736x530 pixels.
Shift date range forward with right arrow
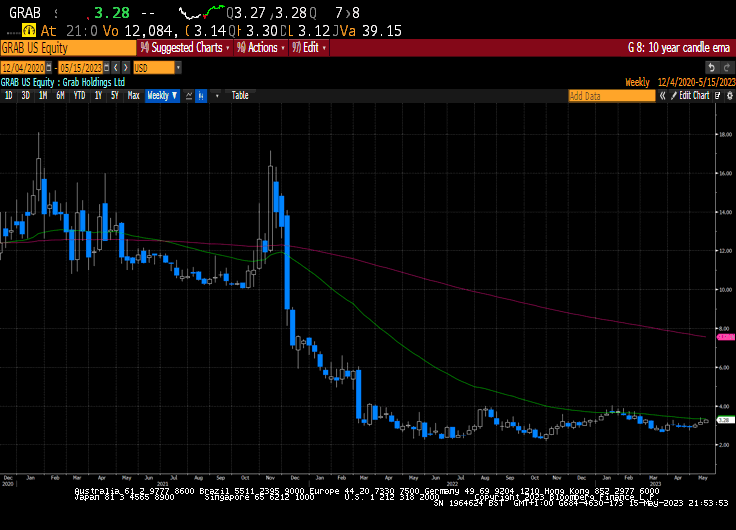pyautogui.click(x=125, y=68)
